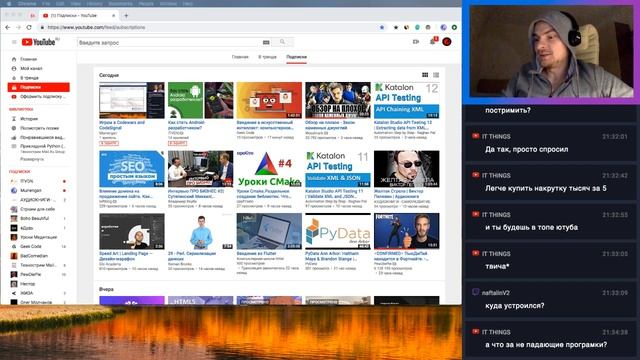
Task: Open the Обзор на плохое thumbnail
Action: click(x=338, y=100)
